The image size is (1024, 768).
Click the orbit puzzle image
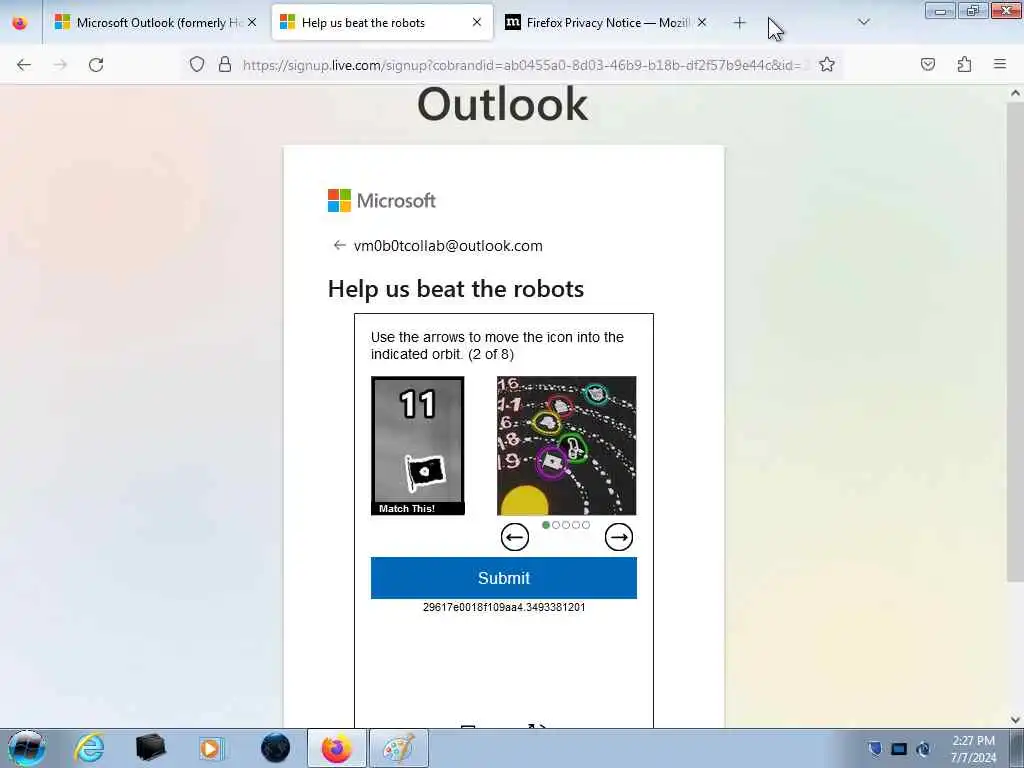[566, 445]
